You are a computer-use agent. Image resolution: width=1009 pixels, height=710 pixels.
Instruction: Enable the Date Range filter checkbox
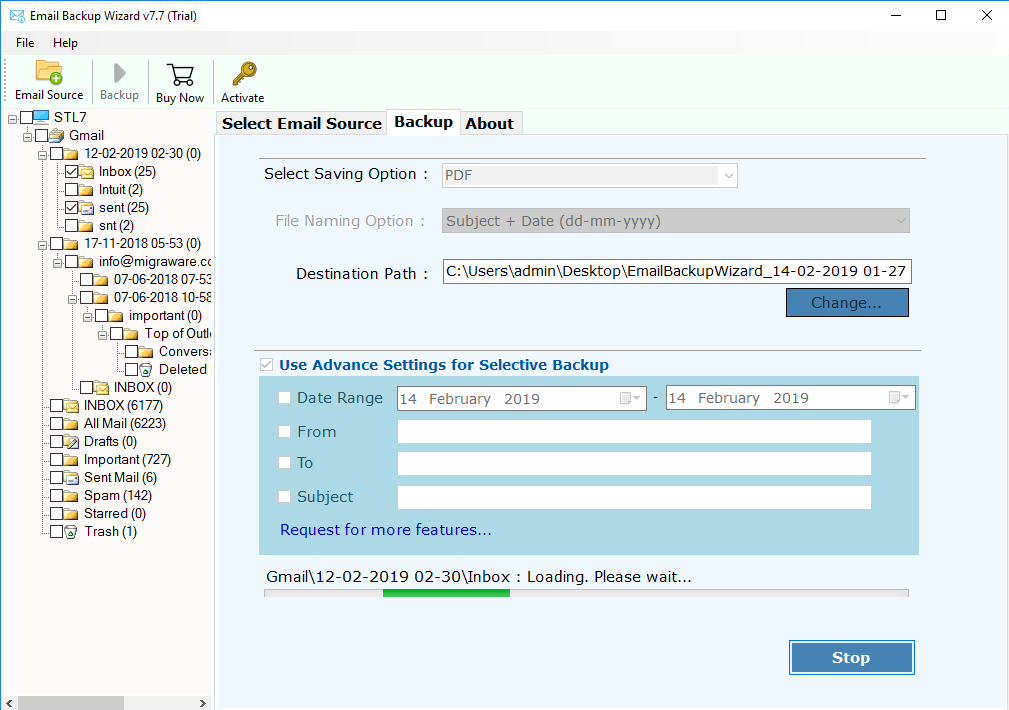284,398
